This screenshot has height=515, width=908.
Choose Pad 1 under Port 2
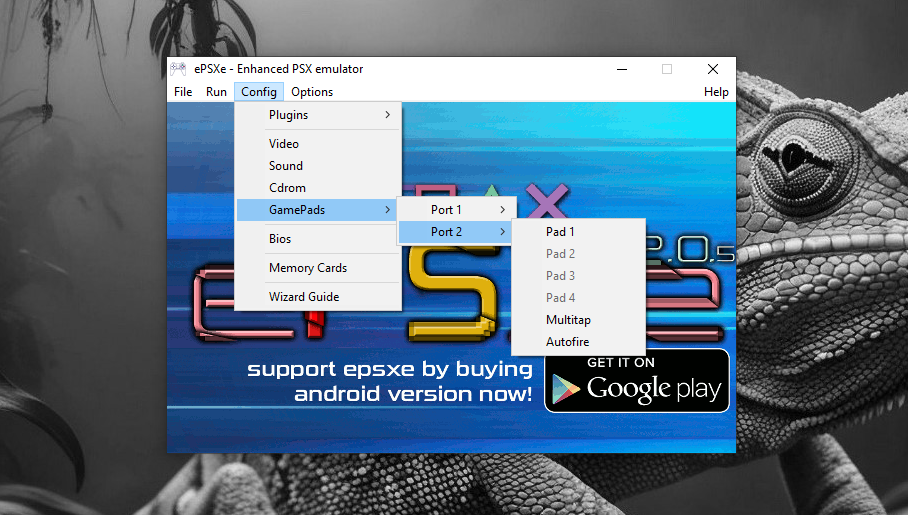tap(560, 232)
